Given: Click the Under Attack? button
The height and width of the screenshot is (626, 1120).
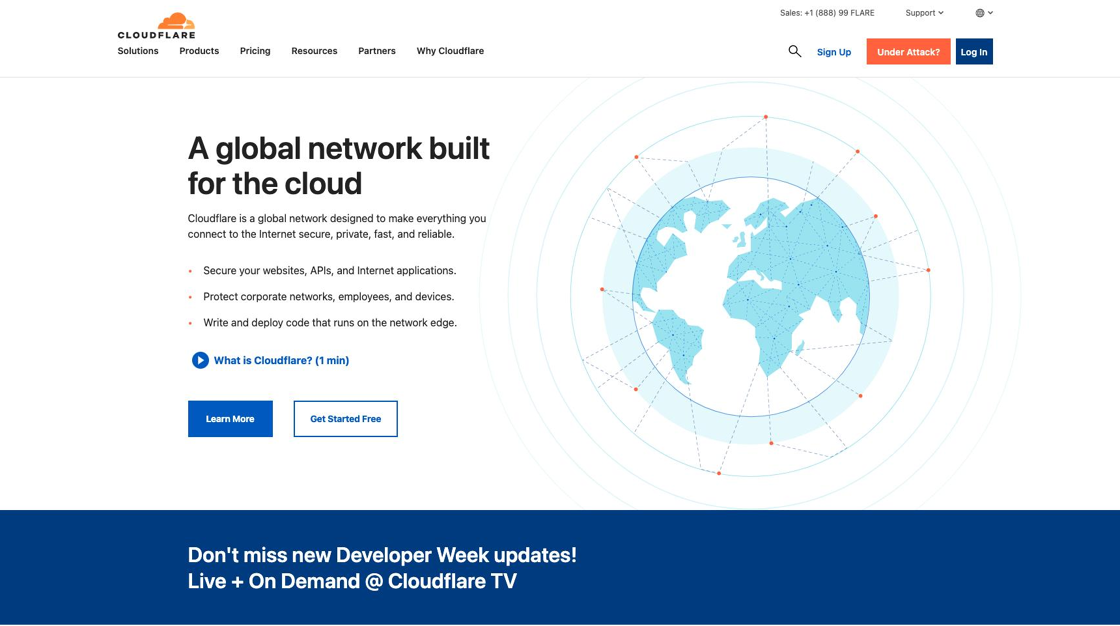Looking at the screenshot, I should point(908,51).
